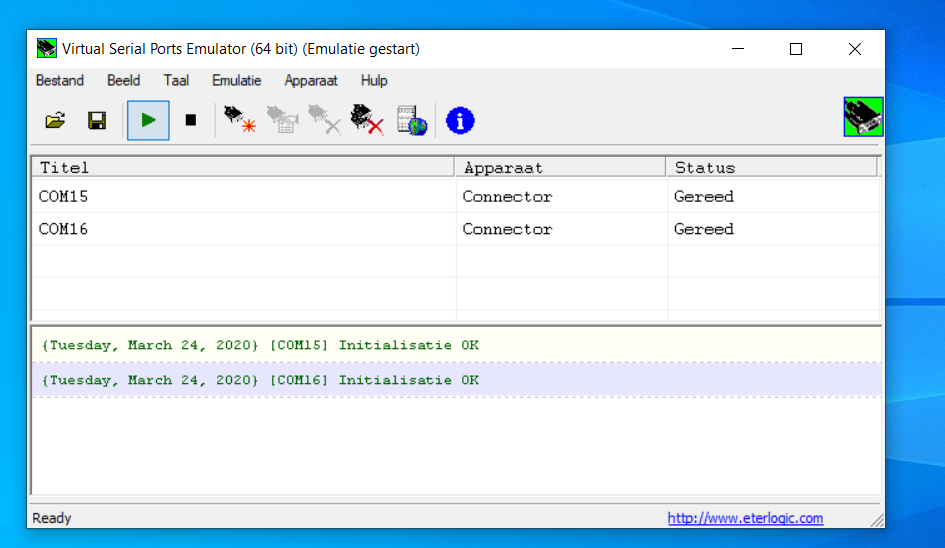The height and width of the screenshot is (548, 945).
Task: Click the Save floppy disk icon
Action: [97, 121]
